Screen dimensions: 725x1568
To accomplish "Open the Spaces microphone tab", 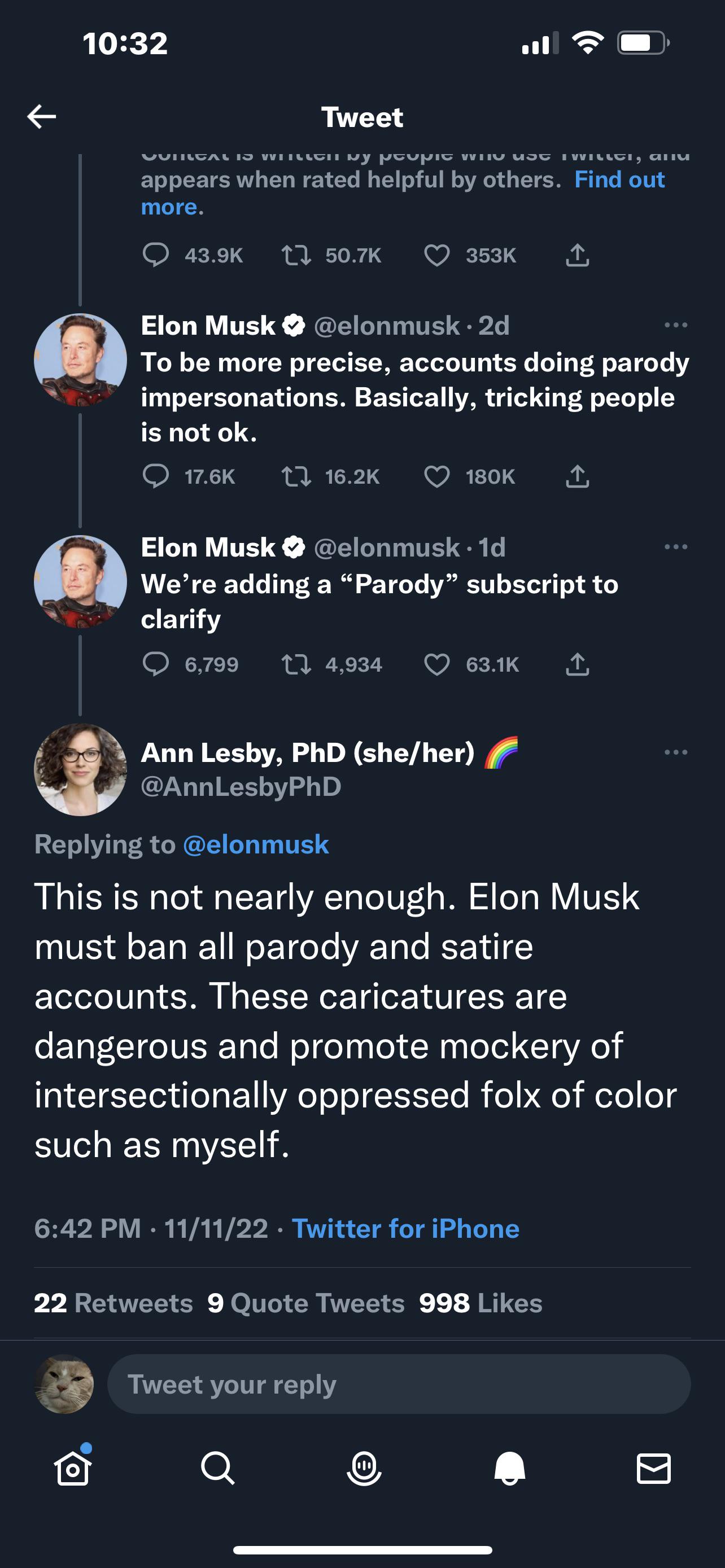I will [364, 1468].
